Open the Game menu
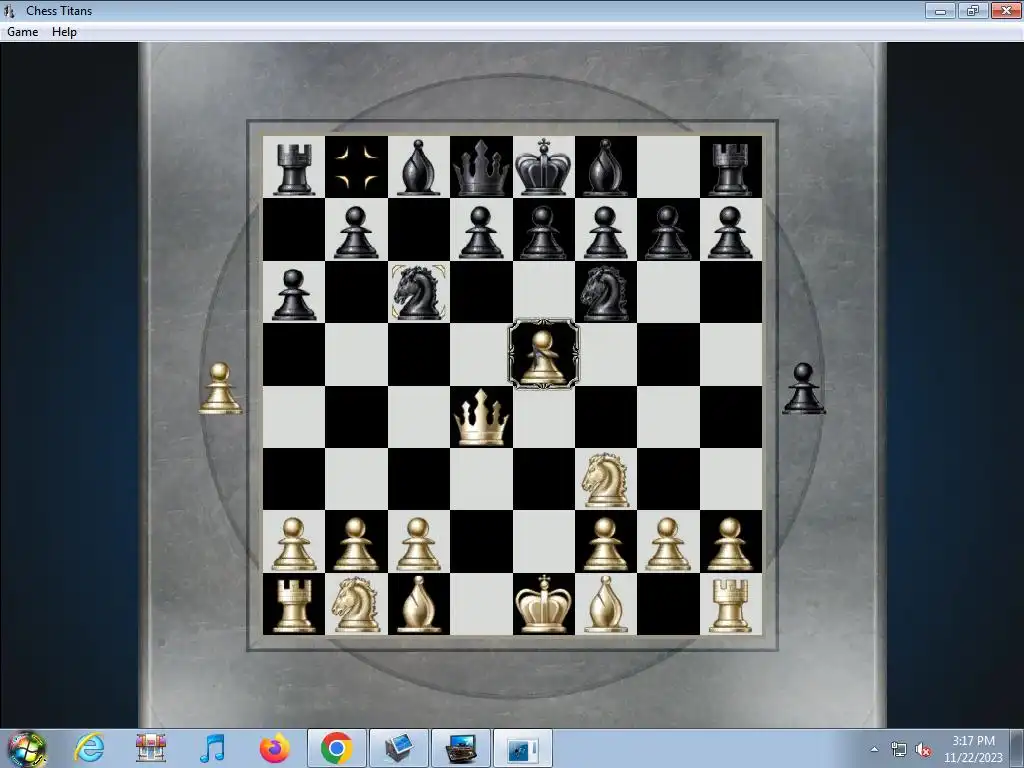 pyautogui.click(x=22, y=32)
